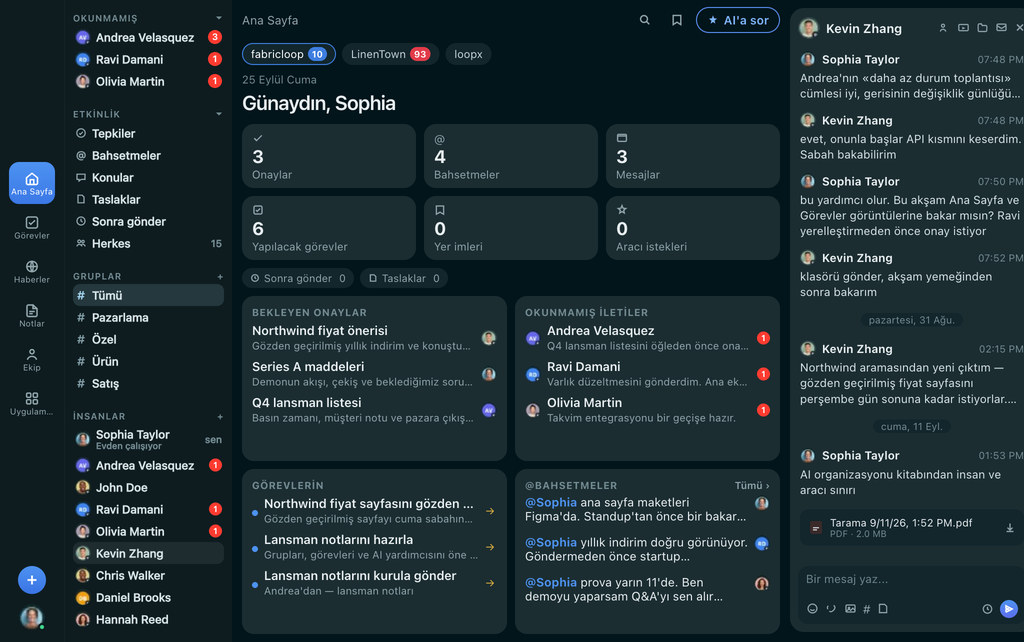This screenshot has width=1024, height=642.
Task: Click the bookmark icon in header
Action: click(x=677, y=20)
